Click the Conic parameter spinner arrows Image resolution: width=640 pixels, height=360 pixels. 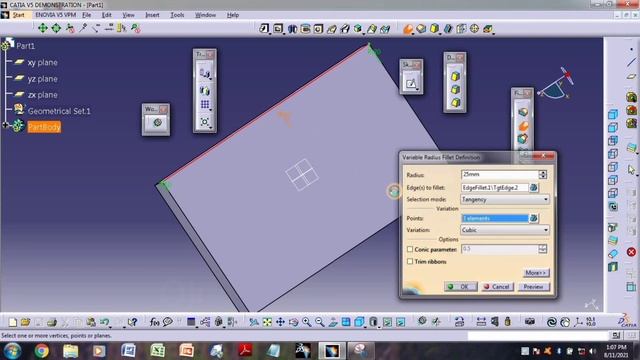542,249
